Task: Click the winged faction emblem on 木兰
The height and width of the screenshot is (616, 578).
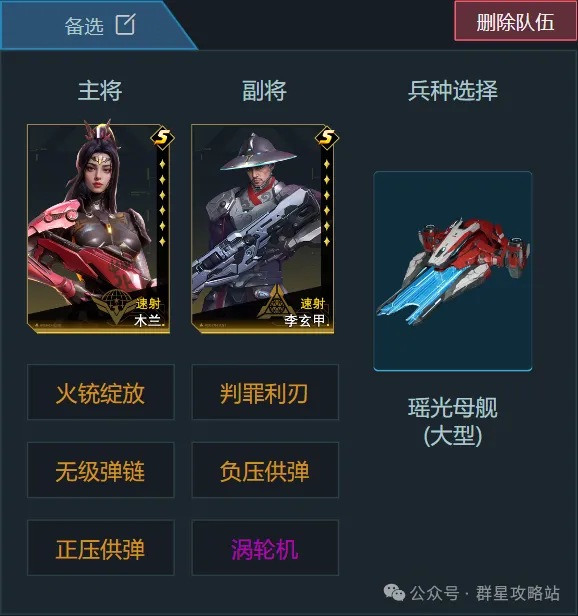Action: coord(114,306)
